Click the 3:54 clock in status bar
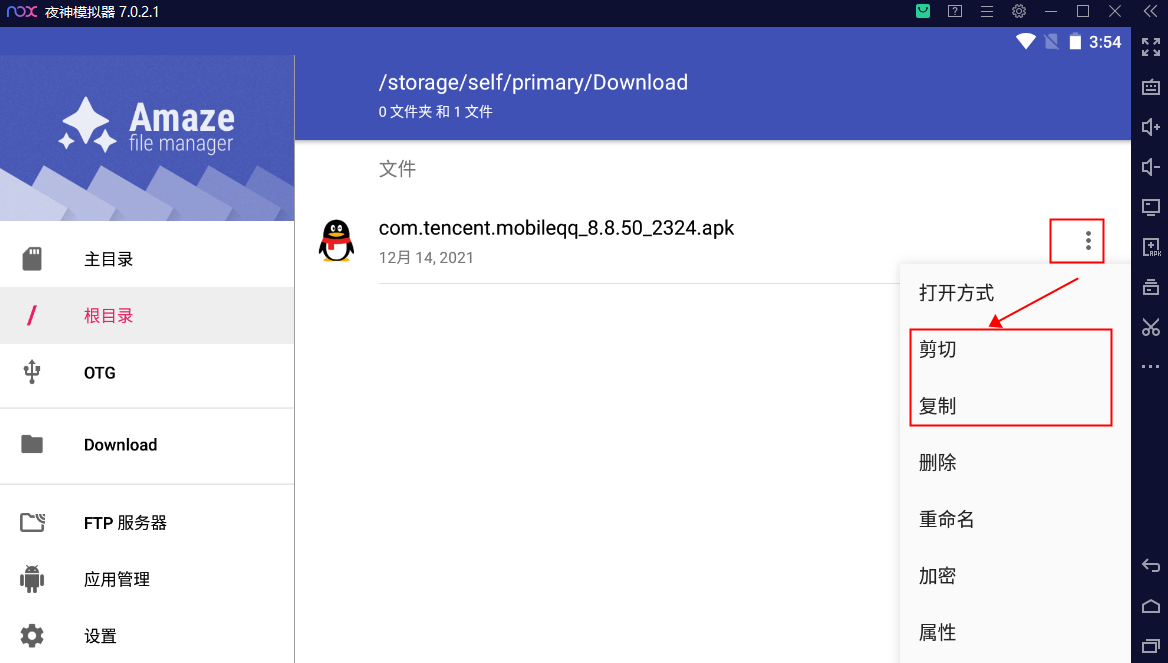Image resolution: width=1168 pixels, height=663 pixels. click(1105, 42)
